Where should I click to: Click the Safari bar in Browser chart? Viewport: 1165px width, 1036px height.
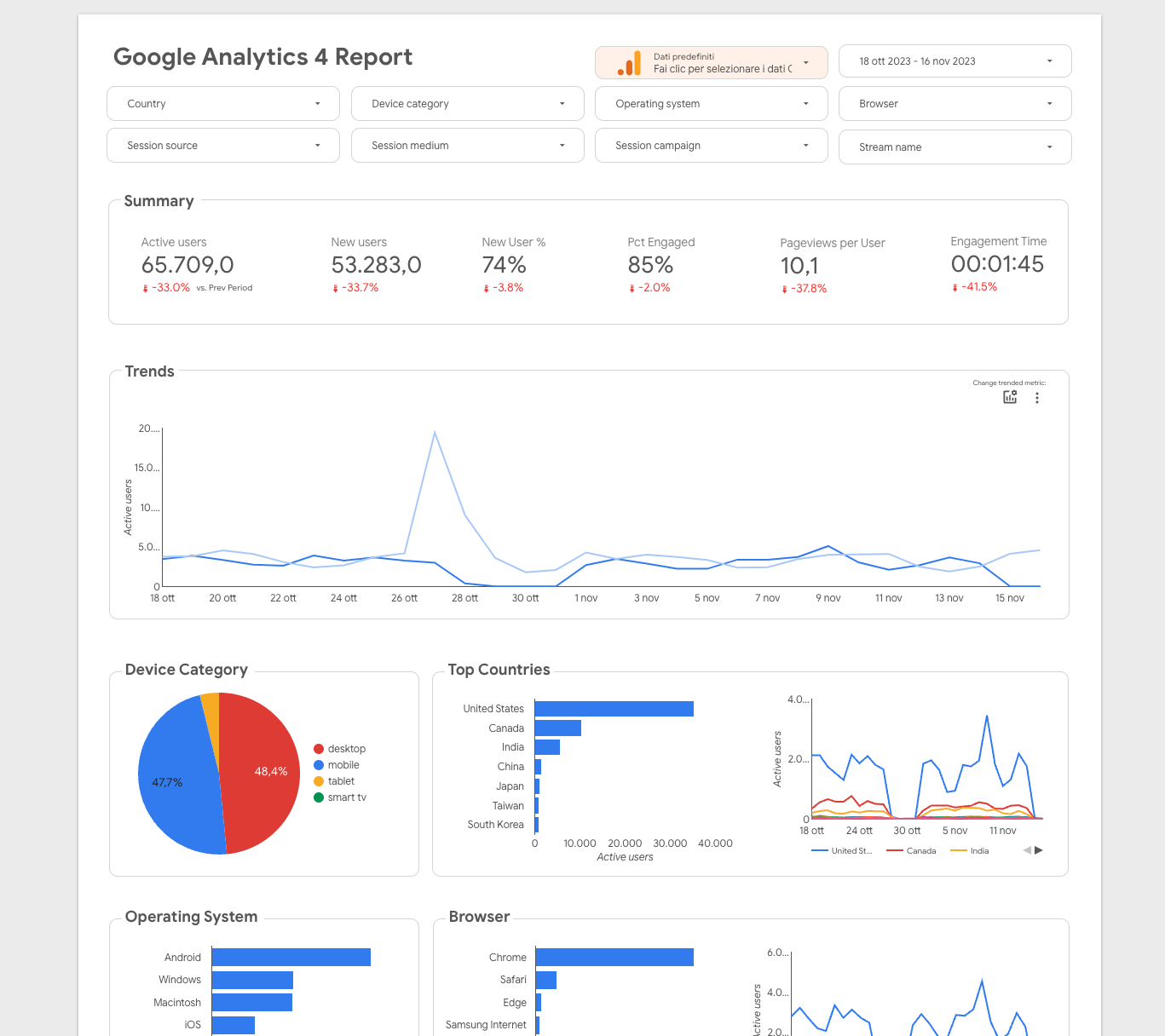coord(545,980)
